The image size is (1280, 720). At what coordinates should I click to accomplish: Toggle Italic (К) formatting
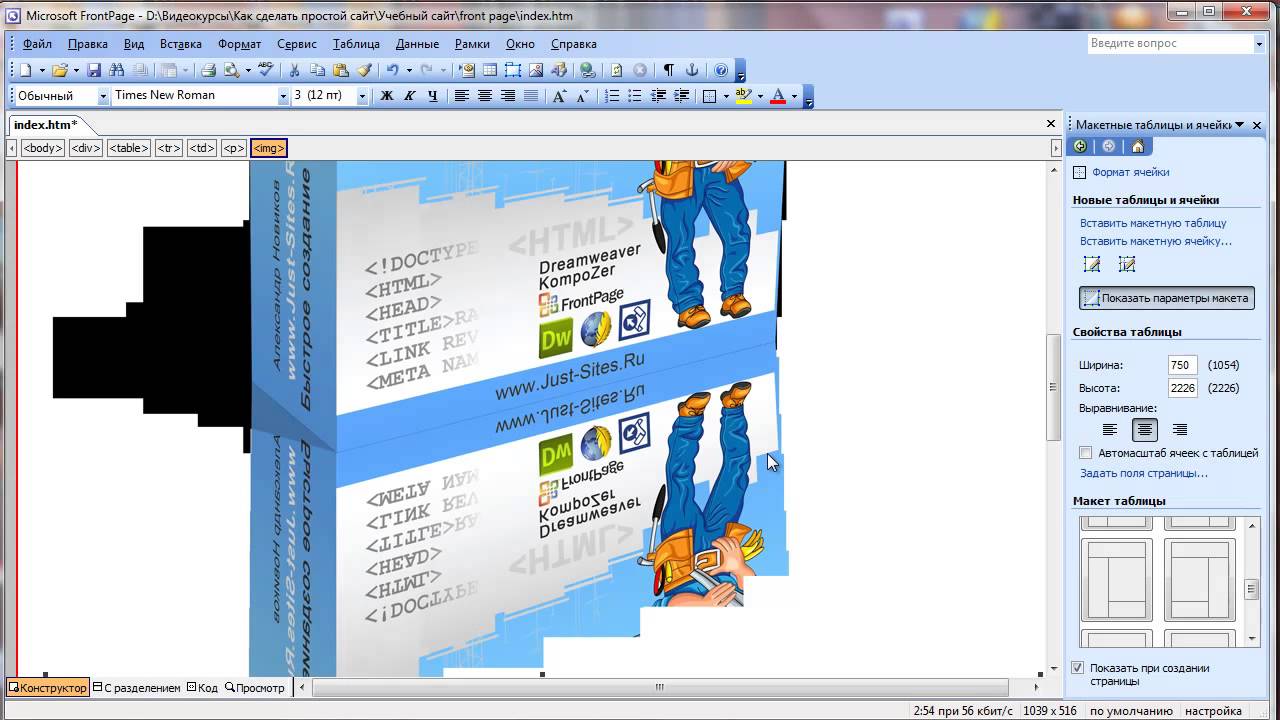coord(409,96)
